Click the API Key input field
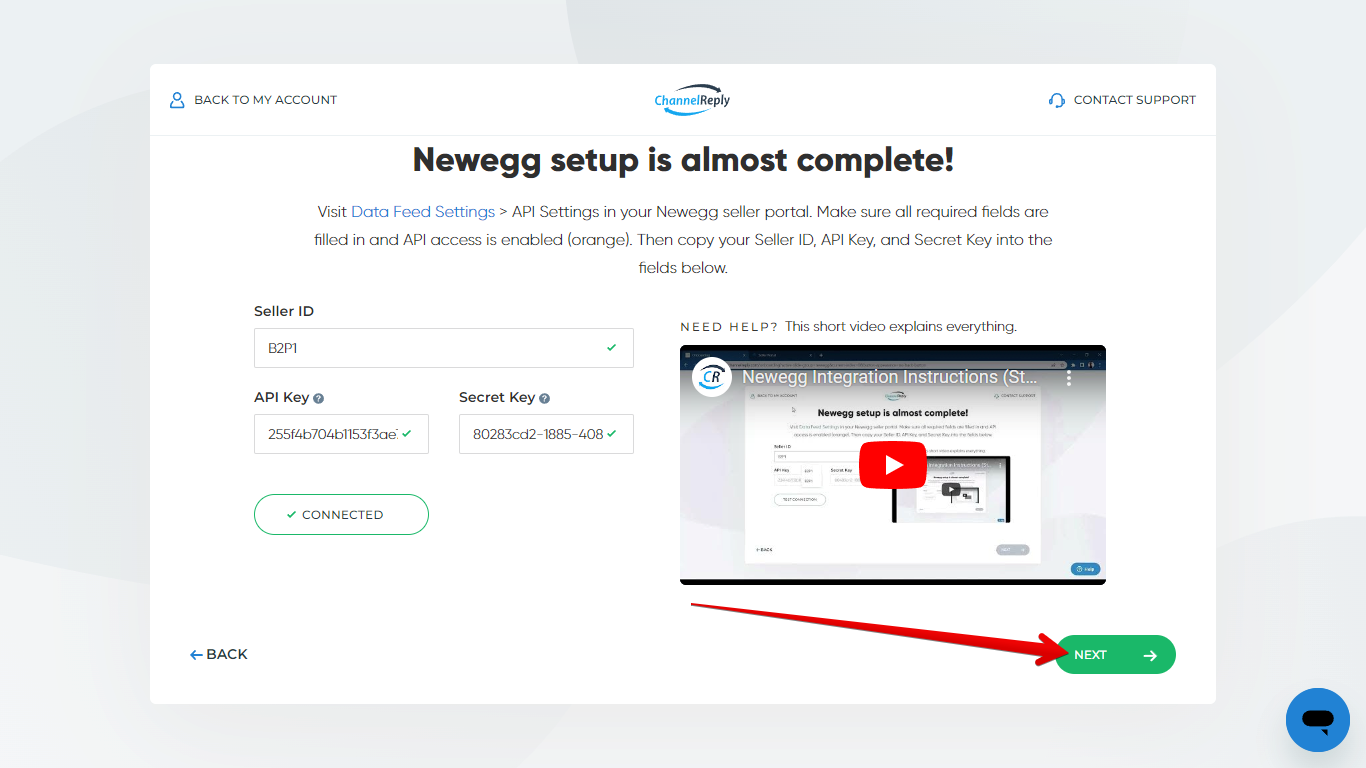Image resolution: width=1366 pixels, height=768 pixels. (341, 434)
